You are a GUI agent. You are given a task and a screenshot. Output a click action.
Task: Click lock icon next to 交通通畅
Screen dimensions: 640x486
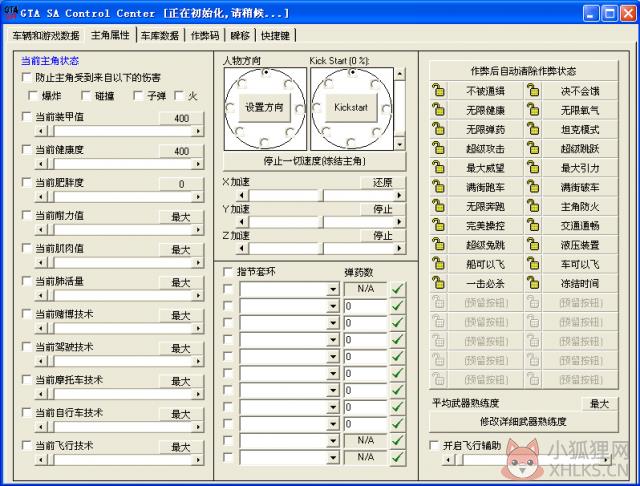[533, 225]
